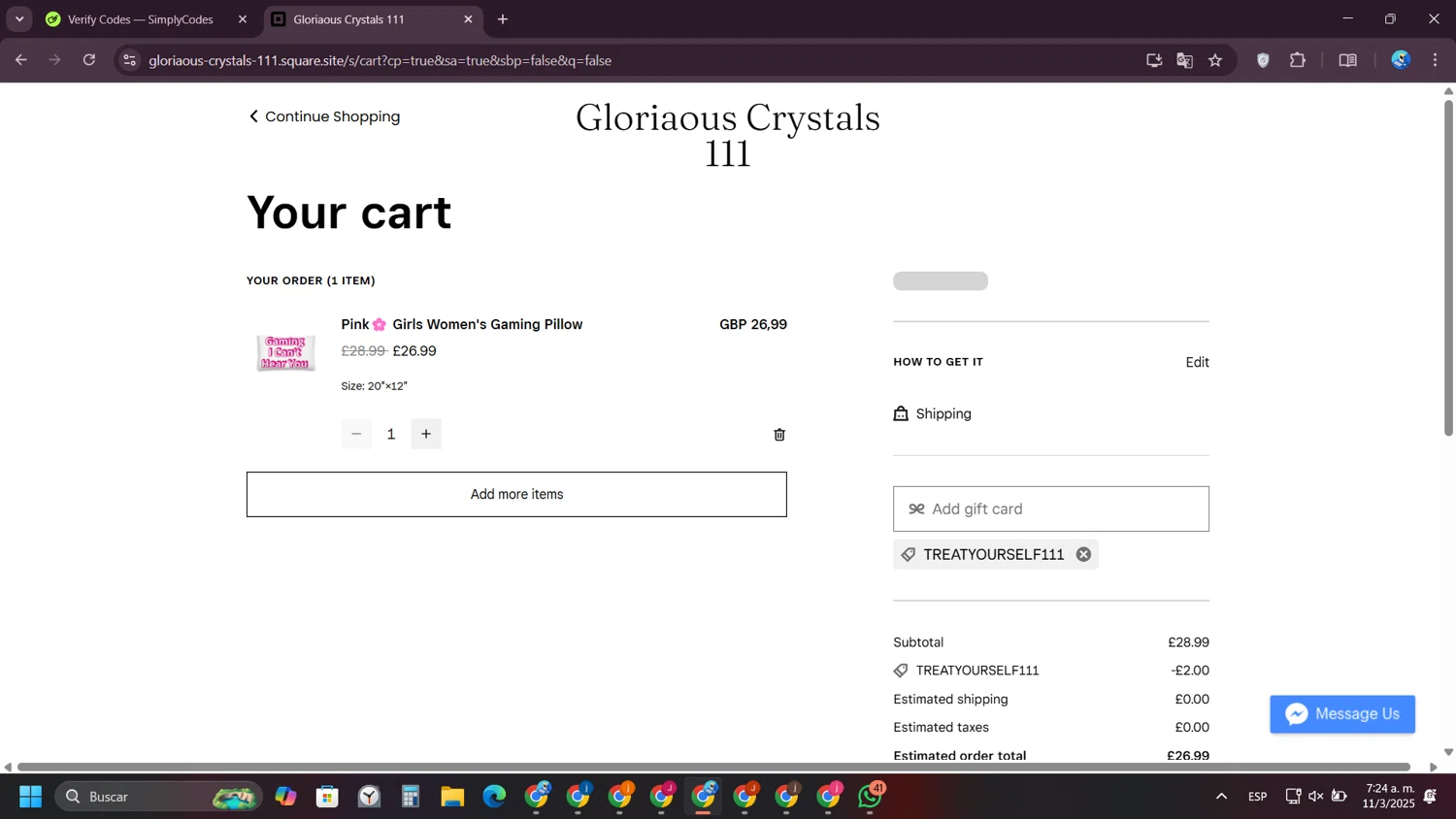Viewport: 1456px width, 819px height.
Task: Click into the Add gift card field
Action: click(1051, 508)
